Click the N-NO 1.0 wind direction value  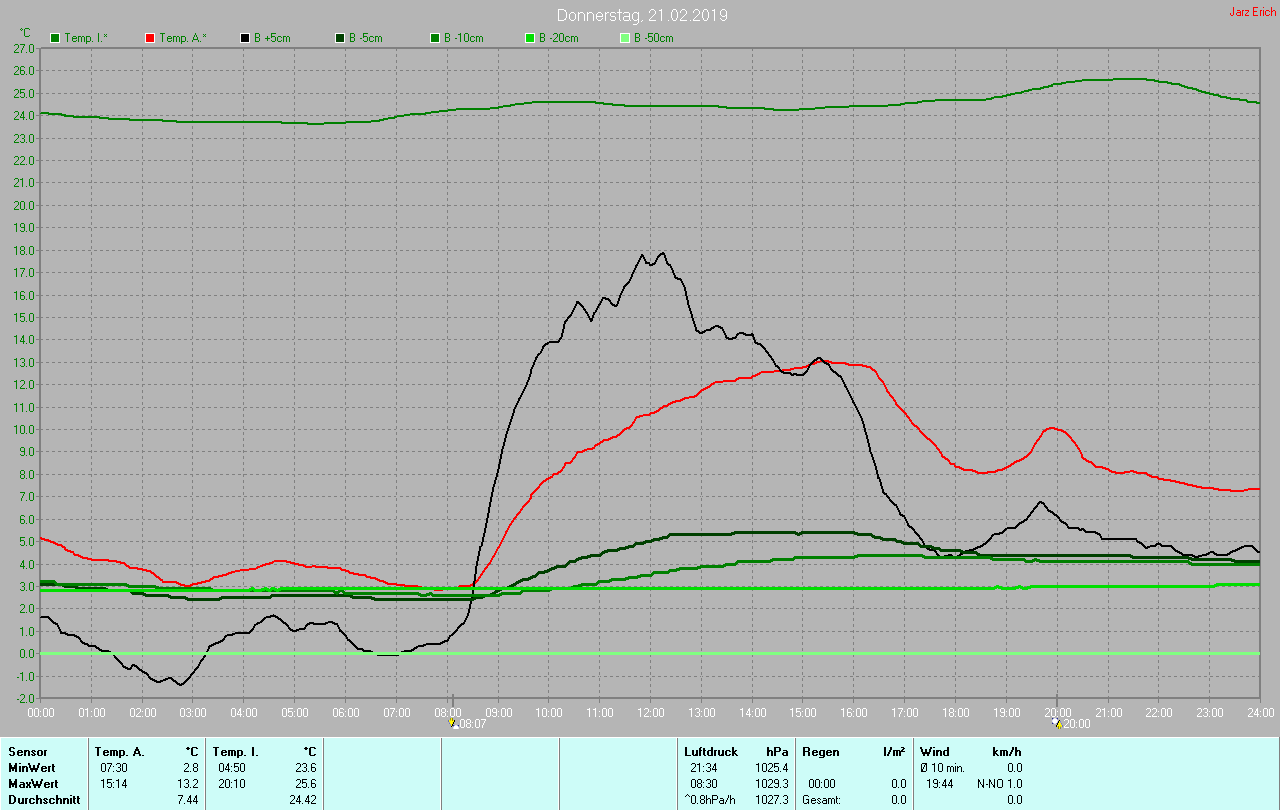pyautogui.click(x=1000, y=783)
